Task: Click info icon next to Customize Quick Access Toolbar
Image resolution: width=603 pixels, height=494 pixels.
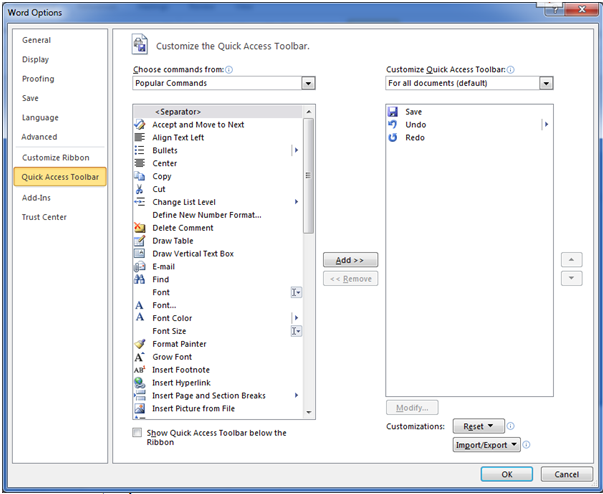Action: point(511,70)
